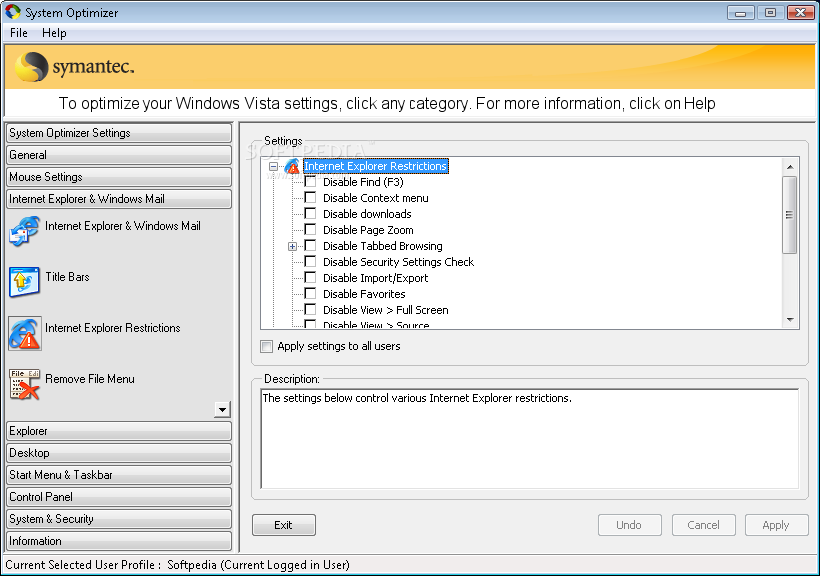Click the Disable Page Zoom label

[368, 230]
